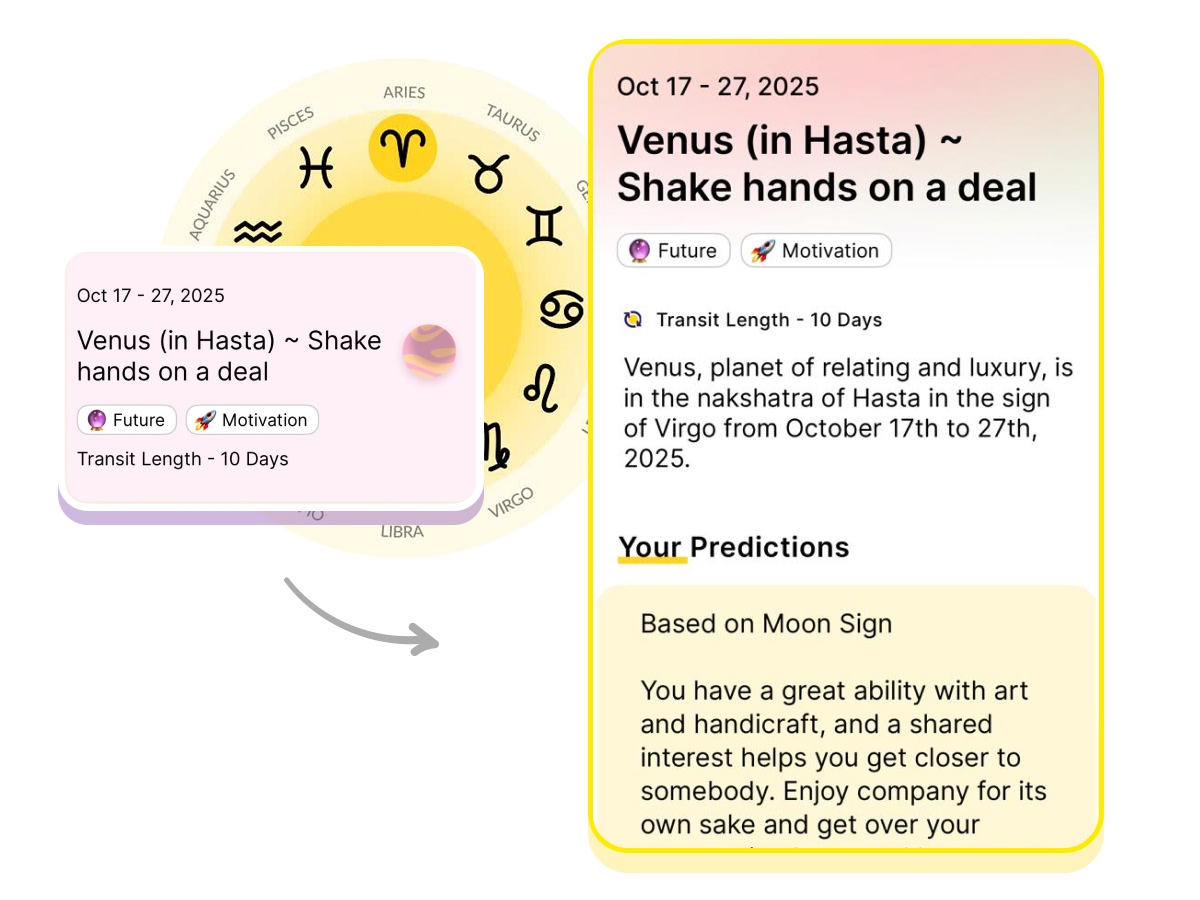Choose the Taurus zodiac symbol
Image resolution: width=1200 pixels, height=900 pixels.
pos(489,174)
